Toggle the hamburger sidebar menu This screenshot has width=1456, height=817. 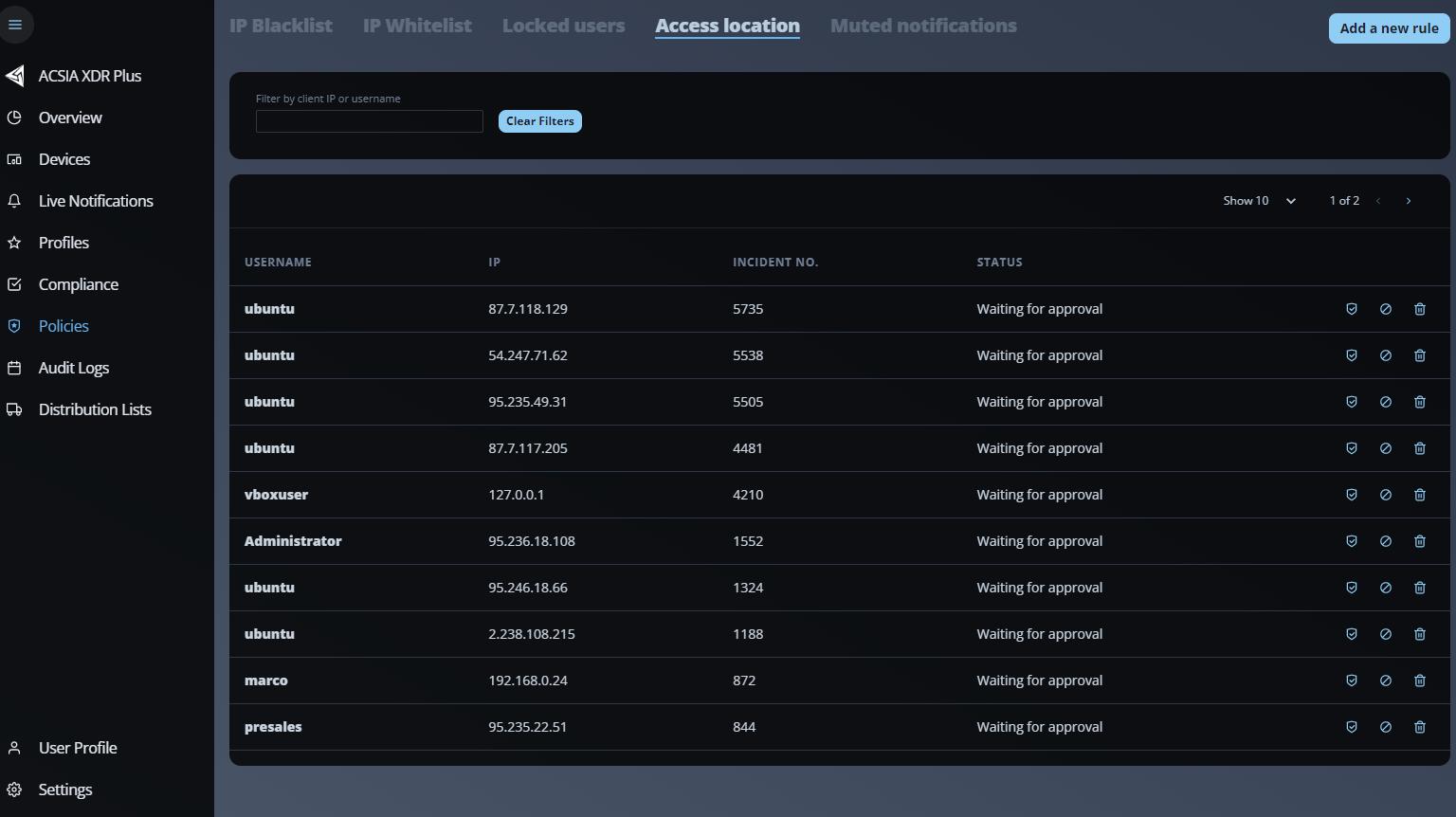click(15, 25)
